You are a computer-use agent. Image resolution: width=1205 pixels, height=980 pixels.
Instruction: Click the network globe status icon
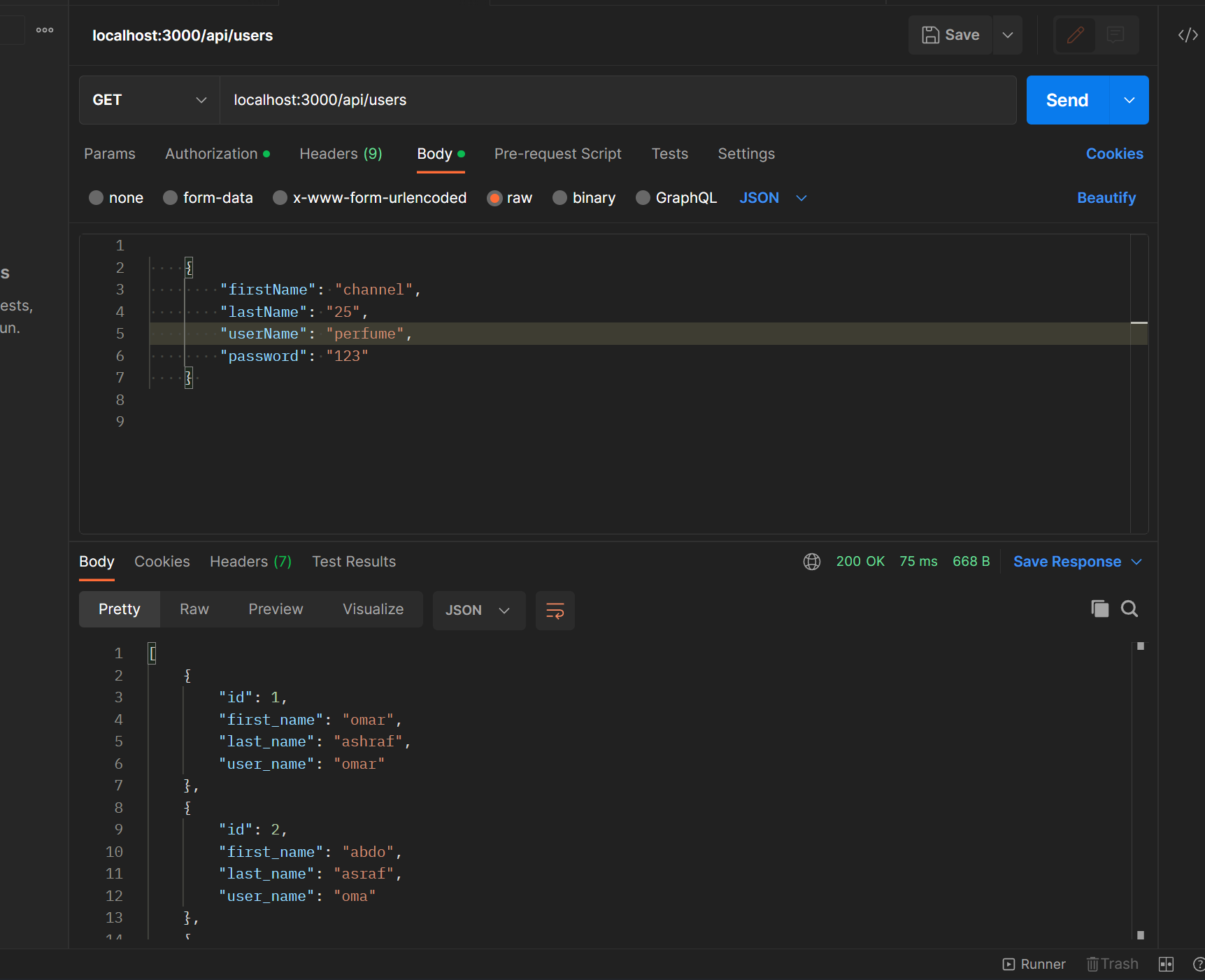(811, 561)
